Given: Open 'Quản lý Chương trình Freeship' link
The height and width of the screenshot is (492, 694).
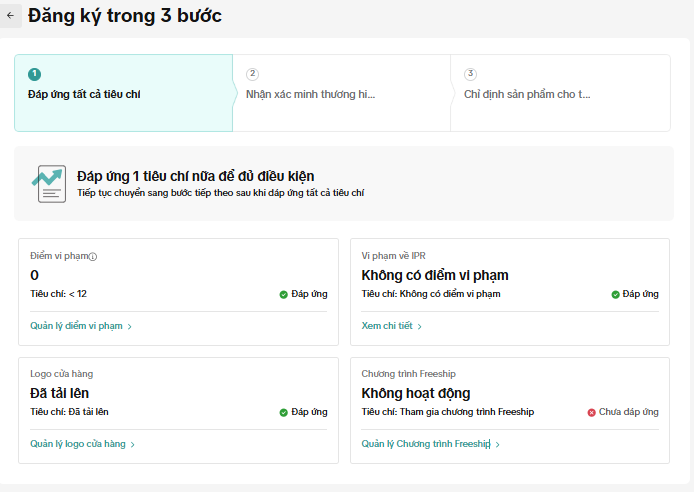Looking at the screenshot, I should [x=426, y=444].
